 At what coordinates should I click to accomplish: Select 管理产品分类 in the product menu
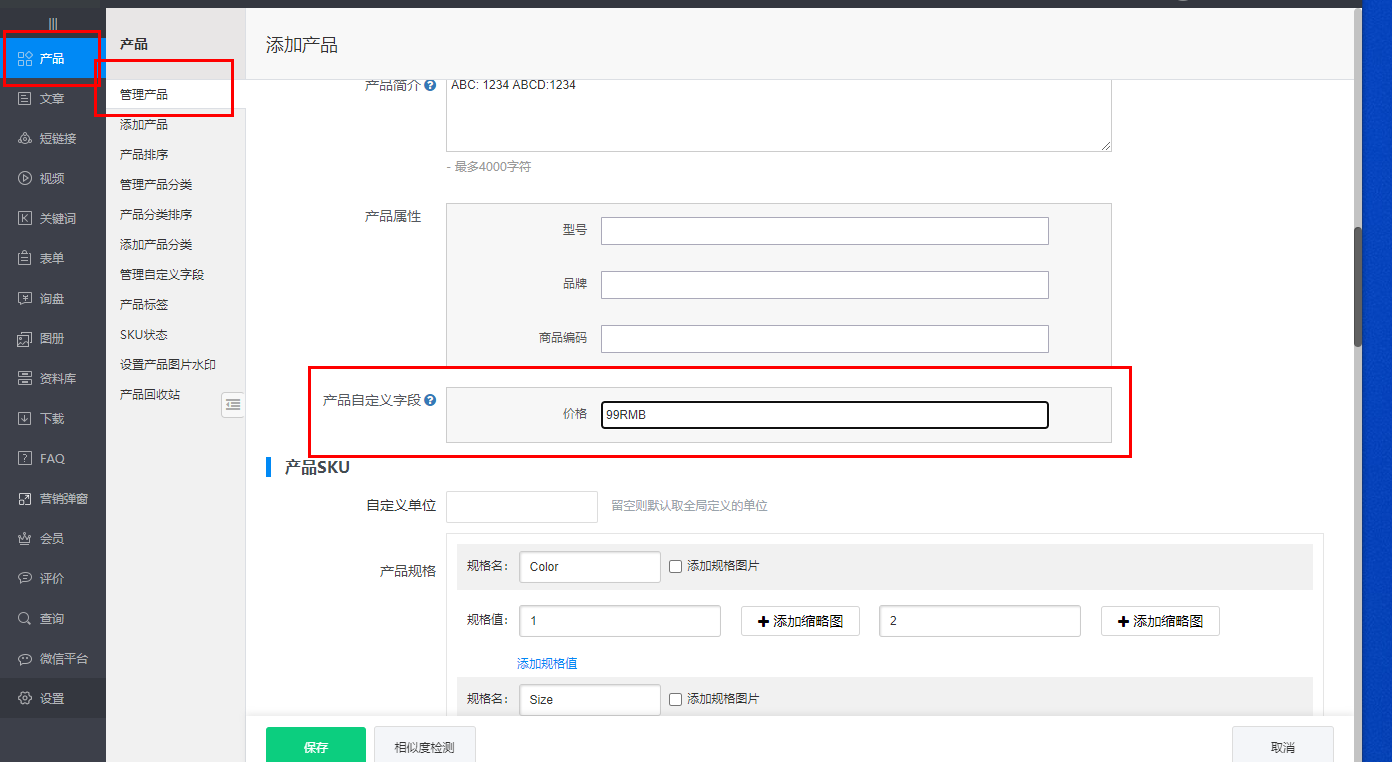point(156,185)
